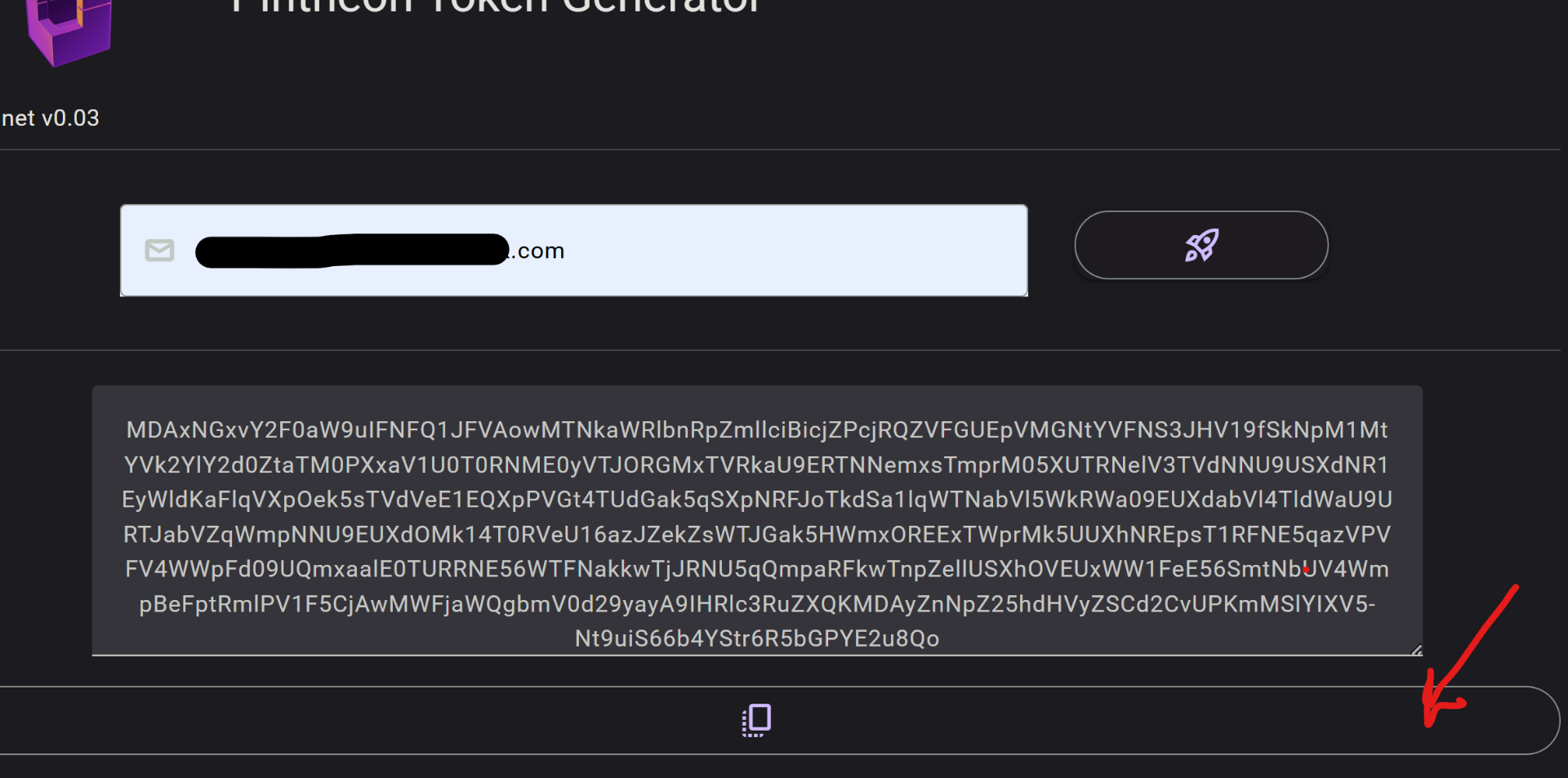Screen dimensions: 1568x778
Task: Click final token line "Nt9uiS66b4YStr6R5bGPYE2u8Qo"
Action: click(757, 638)
